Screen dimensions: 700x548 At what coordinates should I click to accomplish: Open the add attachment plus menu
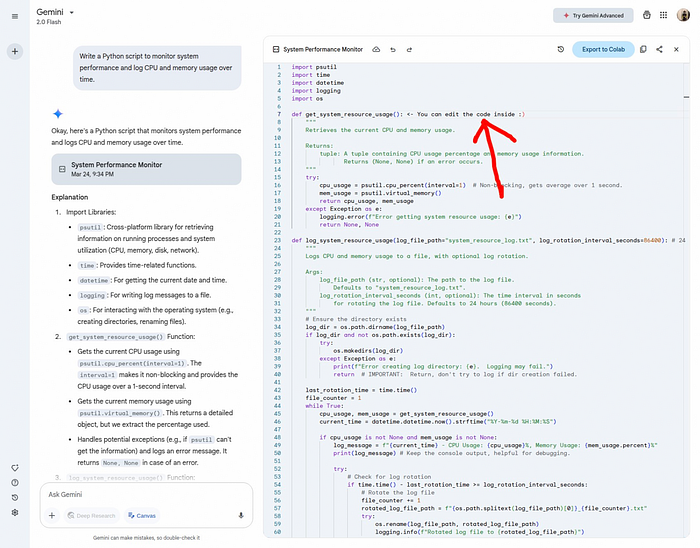(52, 515)
